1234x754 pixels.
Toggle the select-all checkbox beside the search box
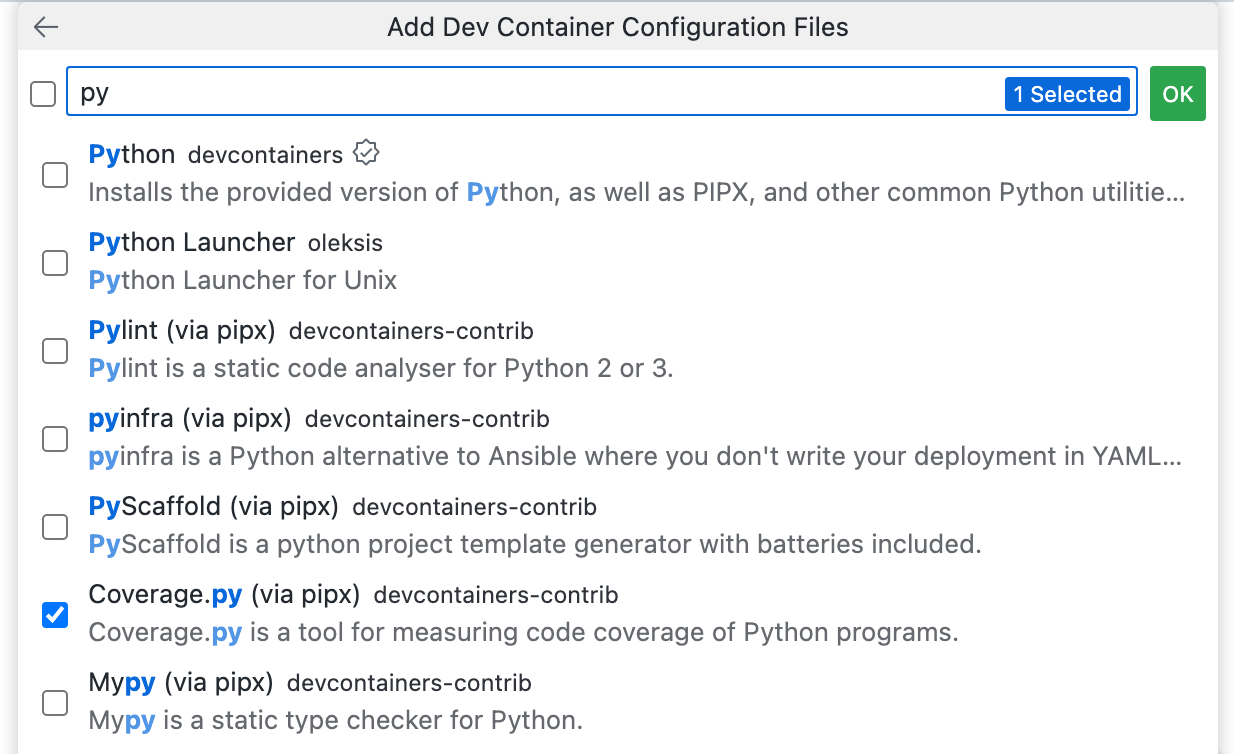[42, 93]
